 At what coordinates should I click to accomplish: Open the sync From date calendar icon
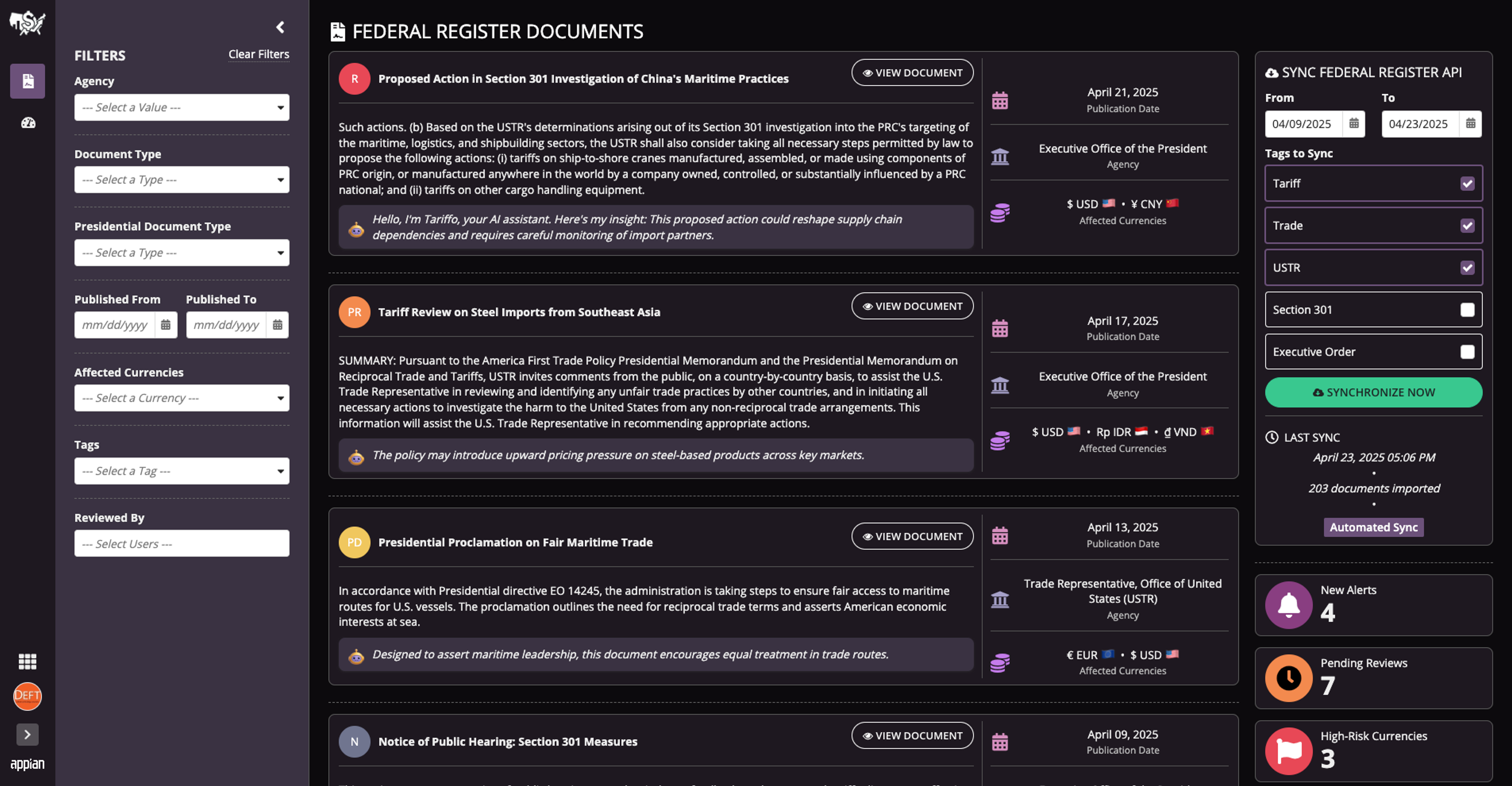point(1354,124)
